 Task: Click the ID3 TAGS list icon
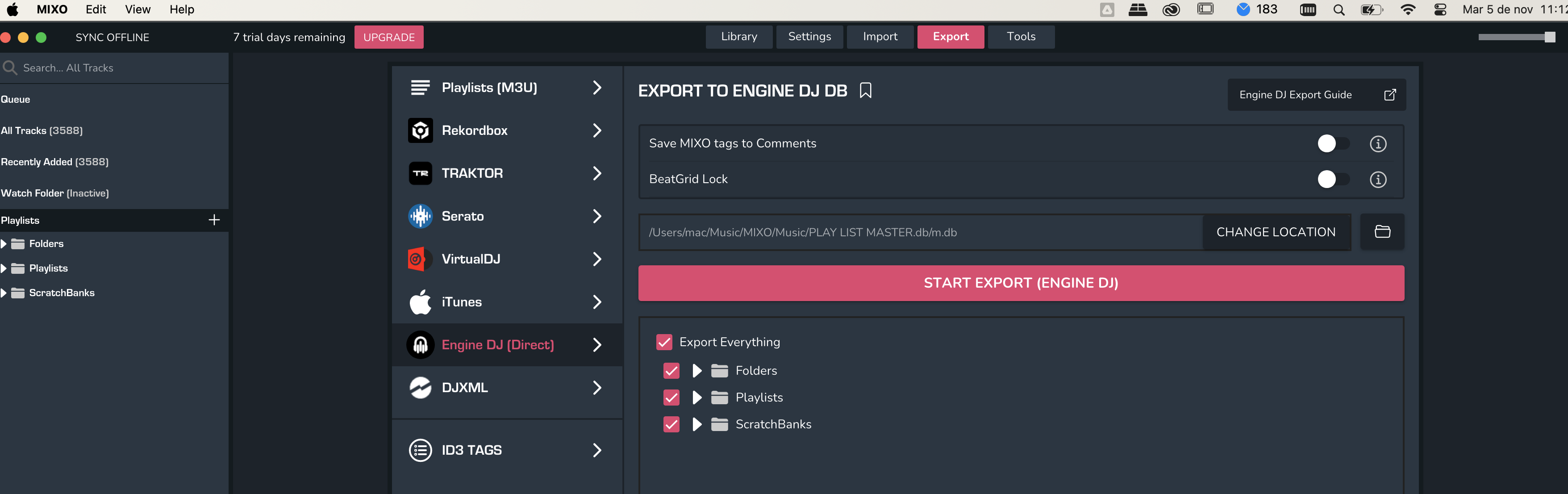[420, 450]
